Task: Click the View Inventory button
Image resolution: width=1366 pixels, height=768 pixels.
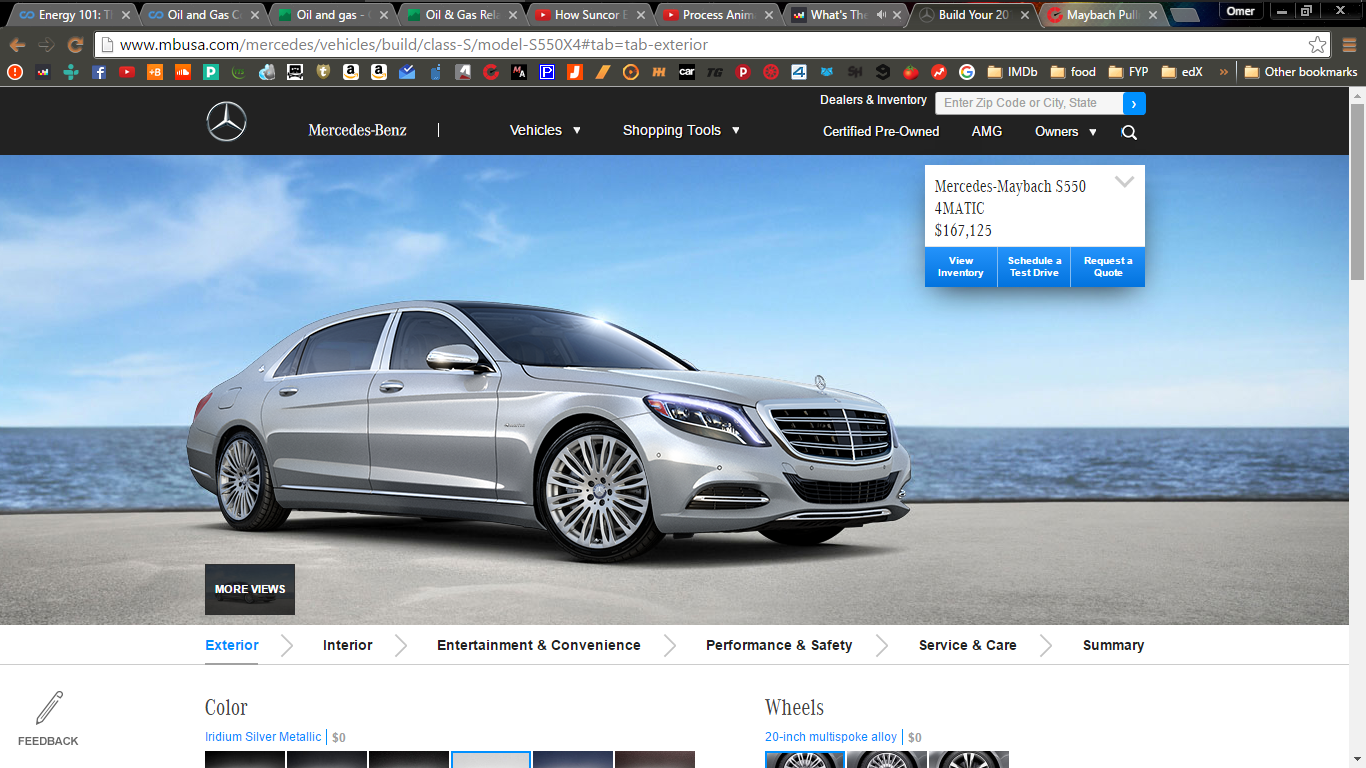Action: click(x=961, y=267)
